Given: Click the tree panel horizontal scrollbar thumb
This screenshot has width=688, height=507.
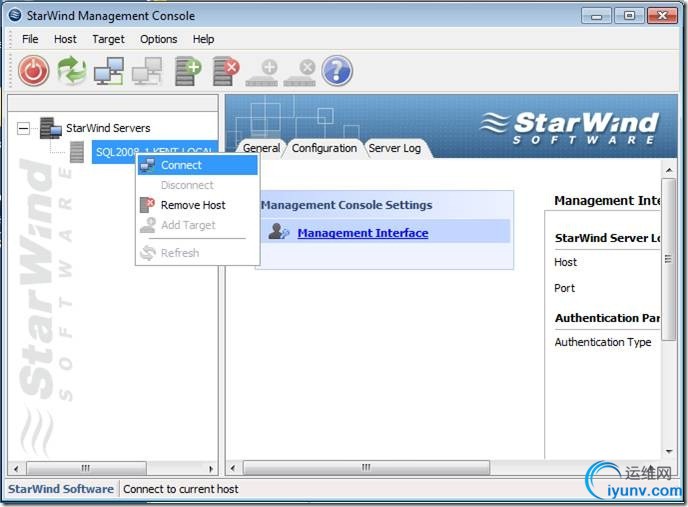Looking at the screenshot, I should tap(86, 468).
